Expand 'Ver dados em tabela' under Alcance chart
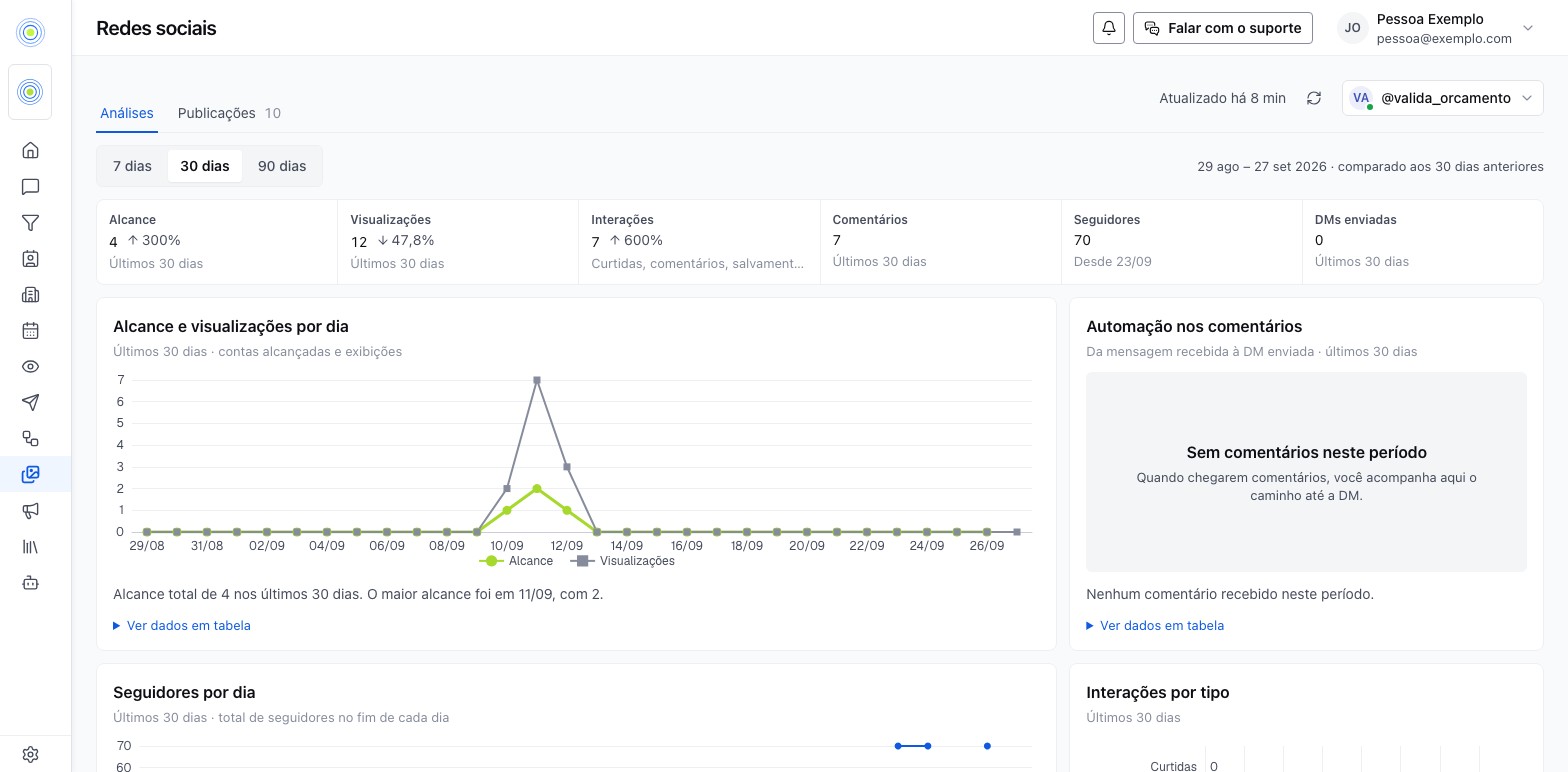 [x=182, y=625]
